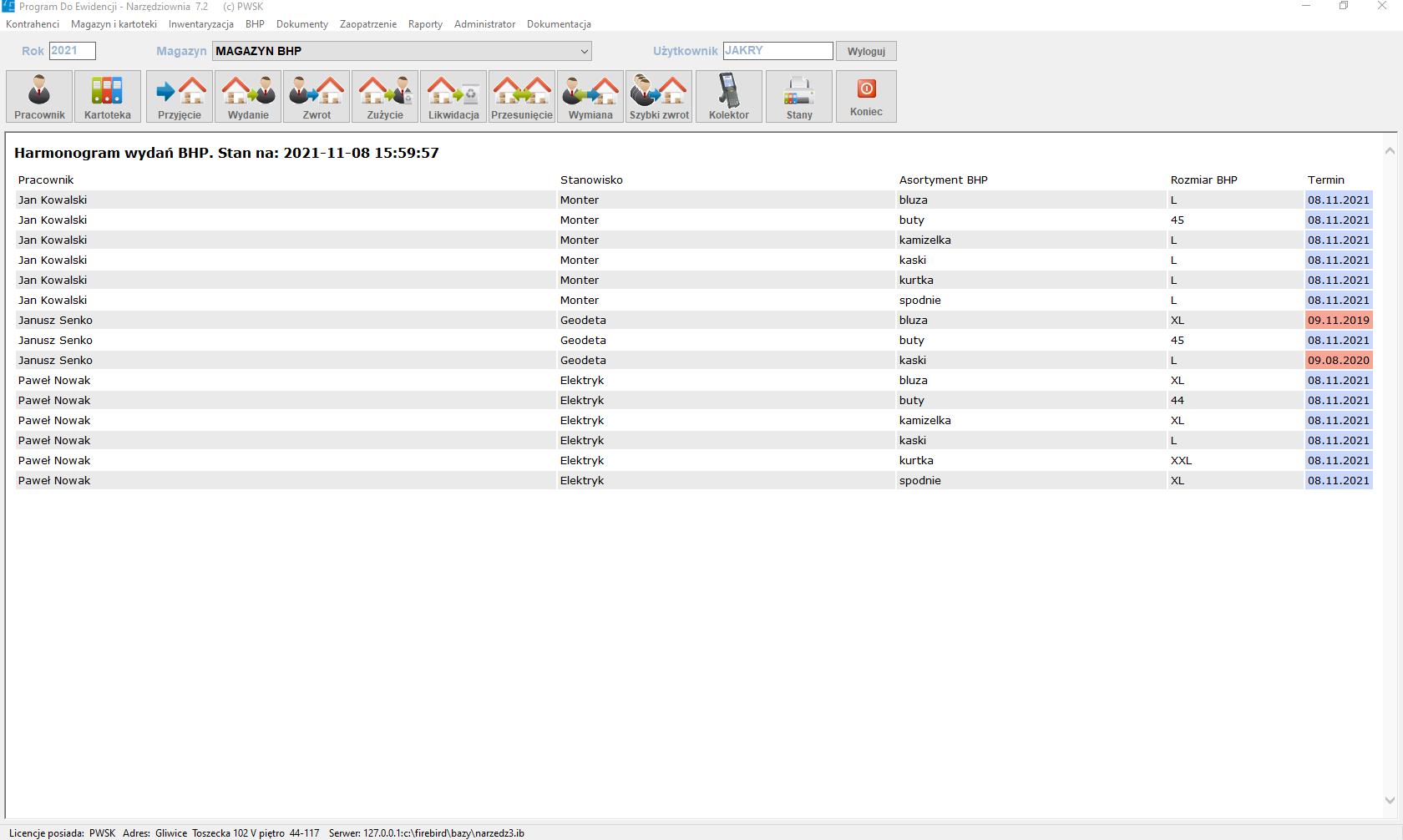1403x840 pixels.
Task: Open the Inwentaryzacja menu
Action: pos(200,24)
